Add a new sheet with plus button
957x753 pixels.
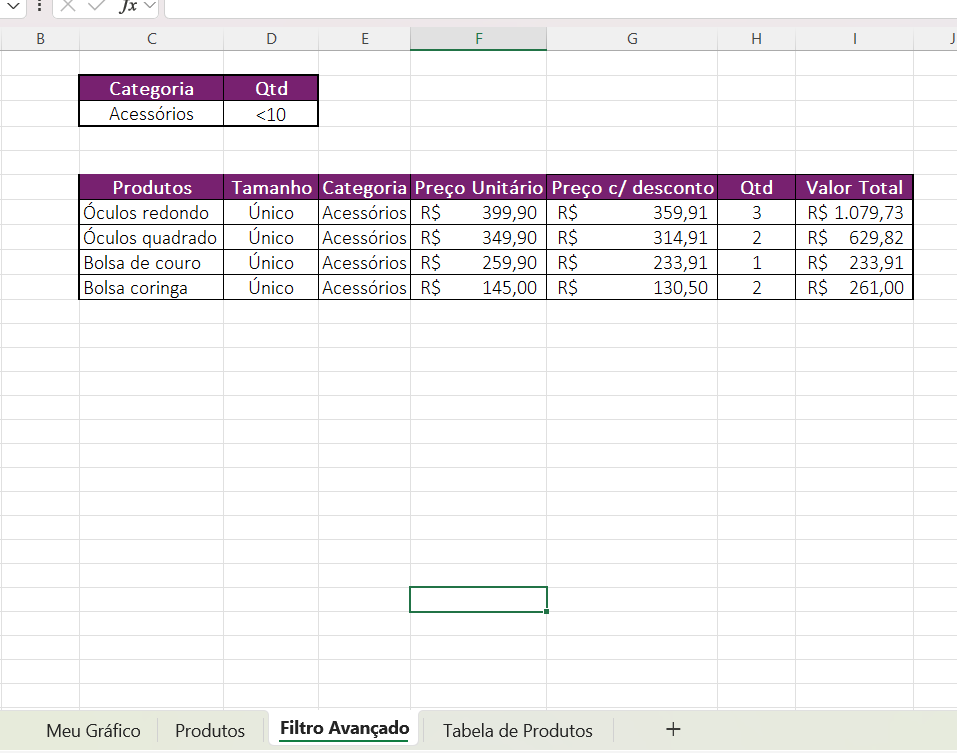click(x=673, y=729)
